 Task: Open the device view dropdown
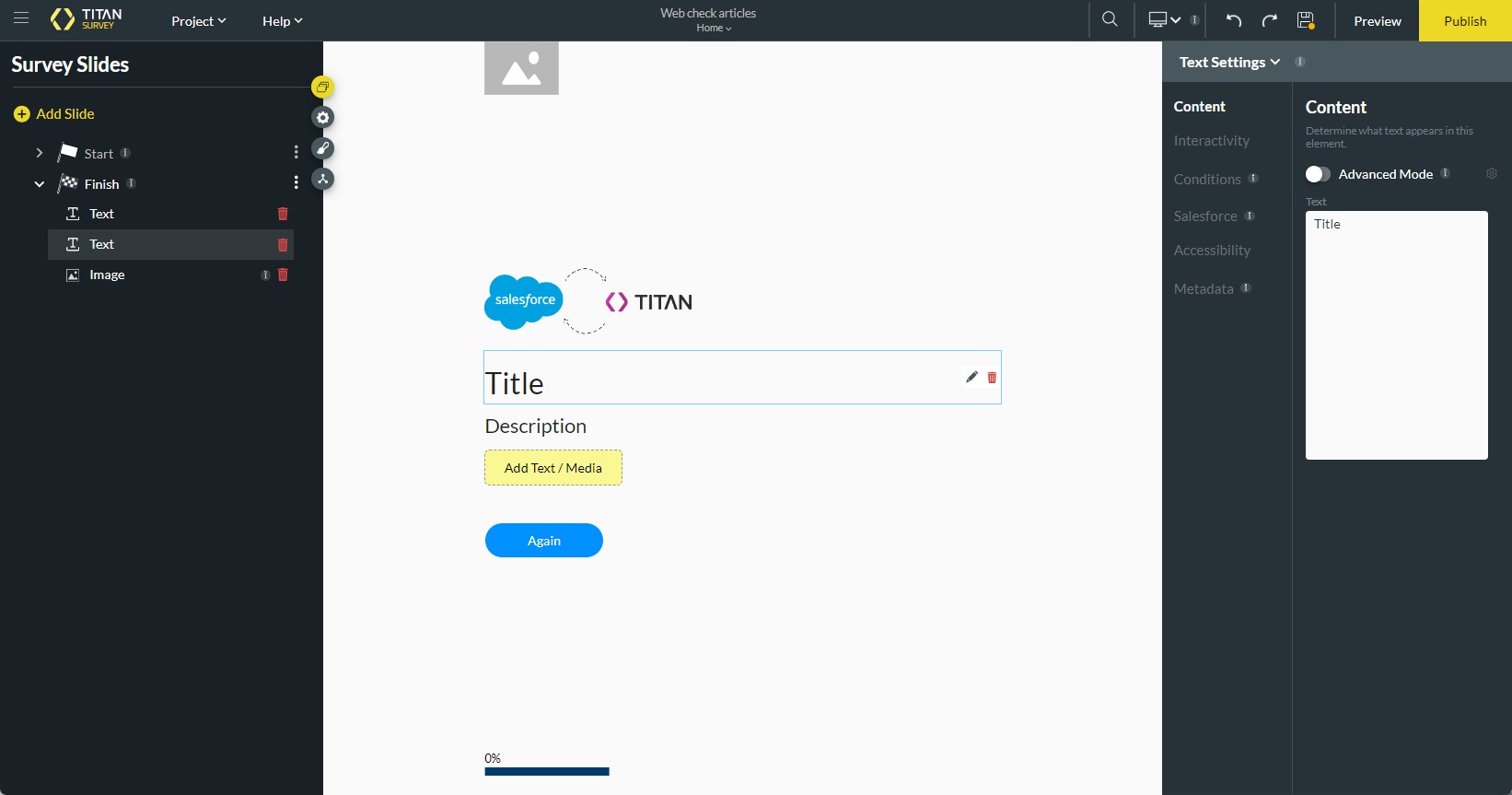(x=1165, y=20)
